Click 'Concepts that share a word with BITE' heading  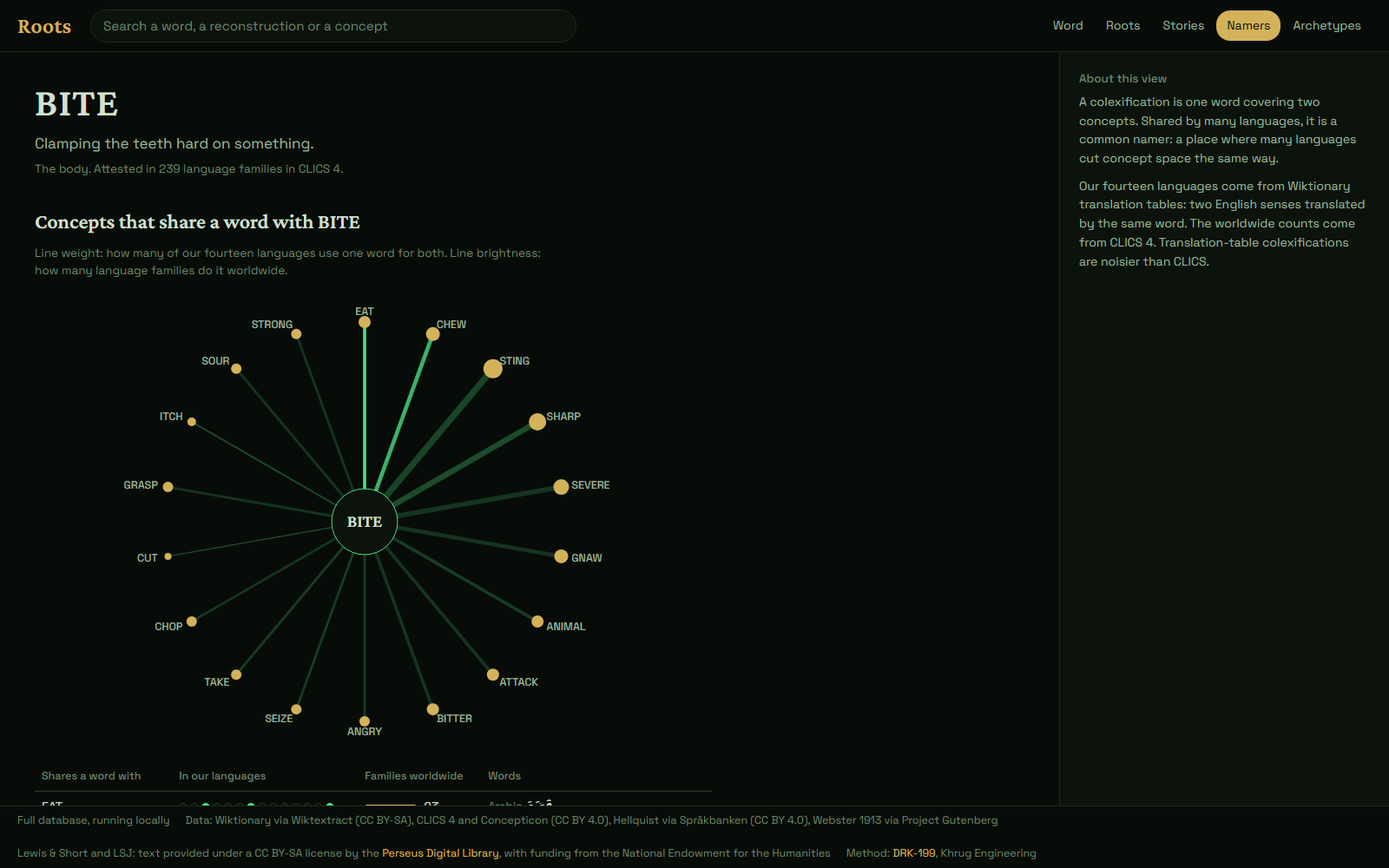[x=197, y=222]
